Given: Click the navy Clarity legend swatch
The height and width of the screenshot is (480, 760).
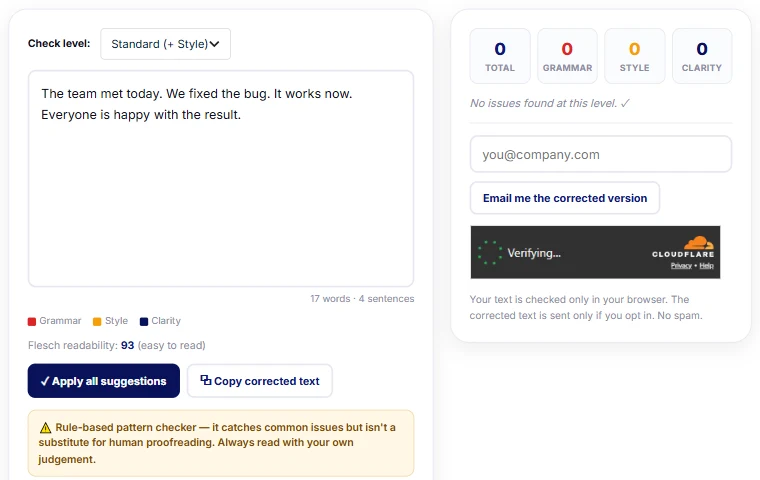Looking at the screenshot, I should pos(143,321).
